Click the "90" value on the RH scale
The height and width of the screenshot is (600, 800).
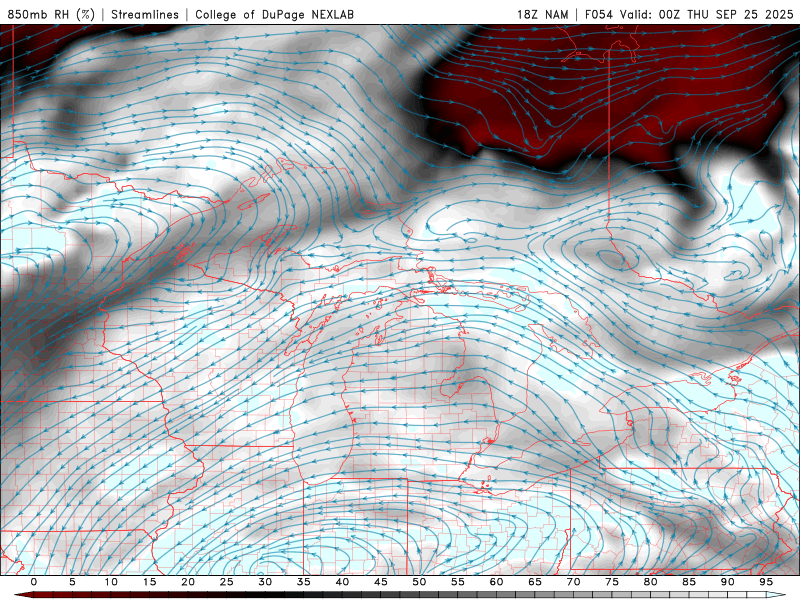point(727,582)
